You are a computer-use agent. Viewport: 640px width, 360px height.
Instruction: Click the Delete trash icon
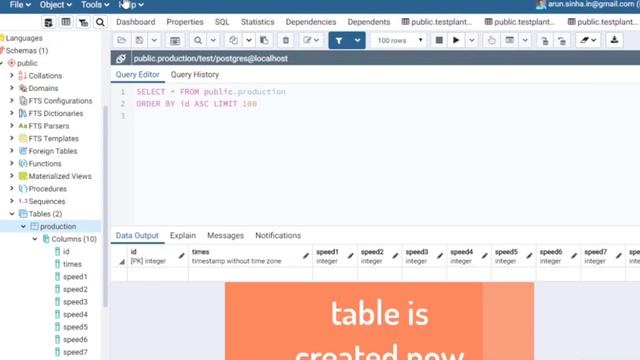click(x=286, y=40)
